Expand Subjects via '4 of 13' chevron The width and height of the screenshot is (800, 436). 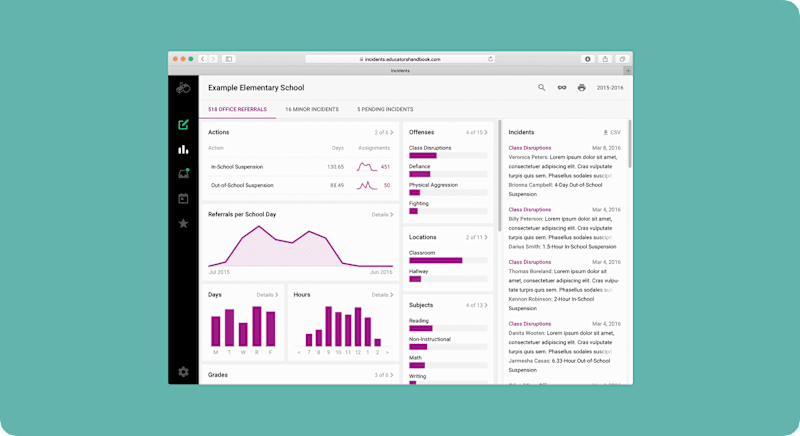[477, 305]
